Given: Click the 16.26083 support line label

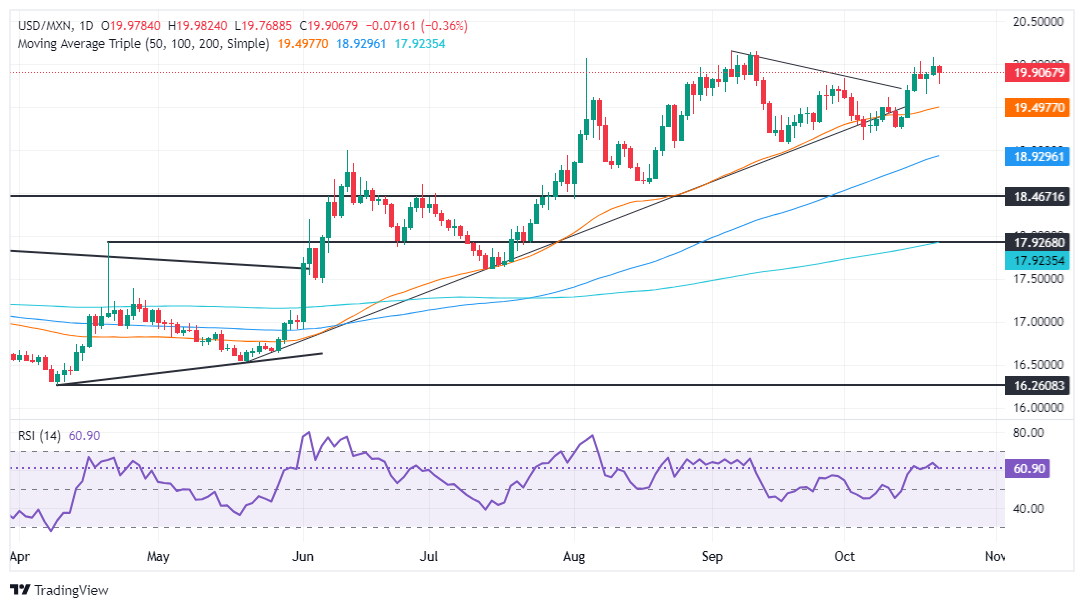Looking at the screenshot, I should pos(1038,385).
